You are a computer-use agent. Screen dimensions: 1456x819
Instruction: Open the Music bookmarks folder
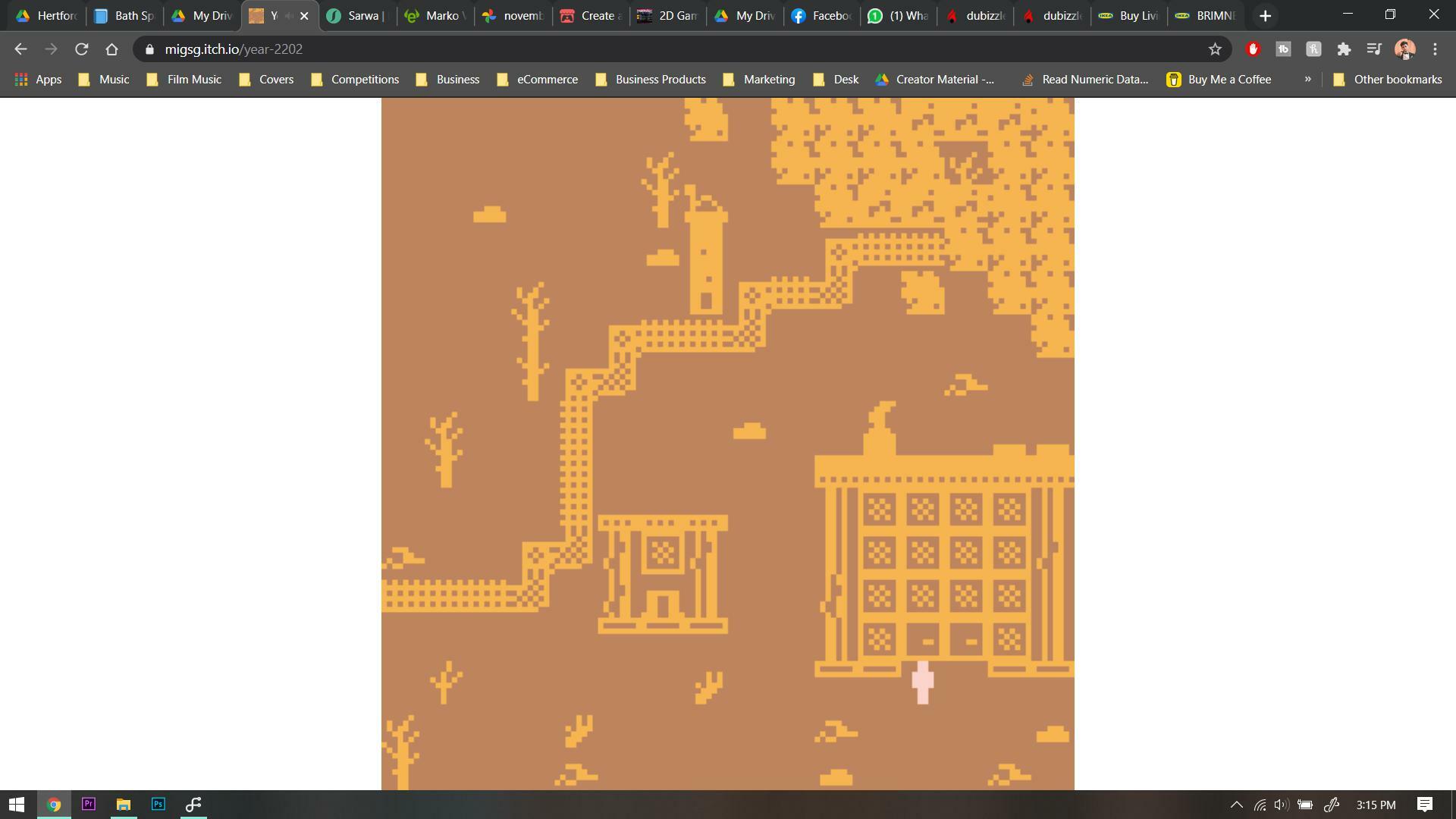point(104,80)
